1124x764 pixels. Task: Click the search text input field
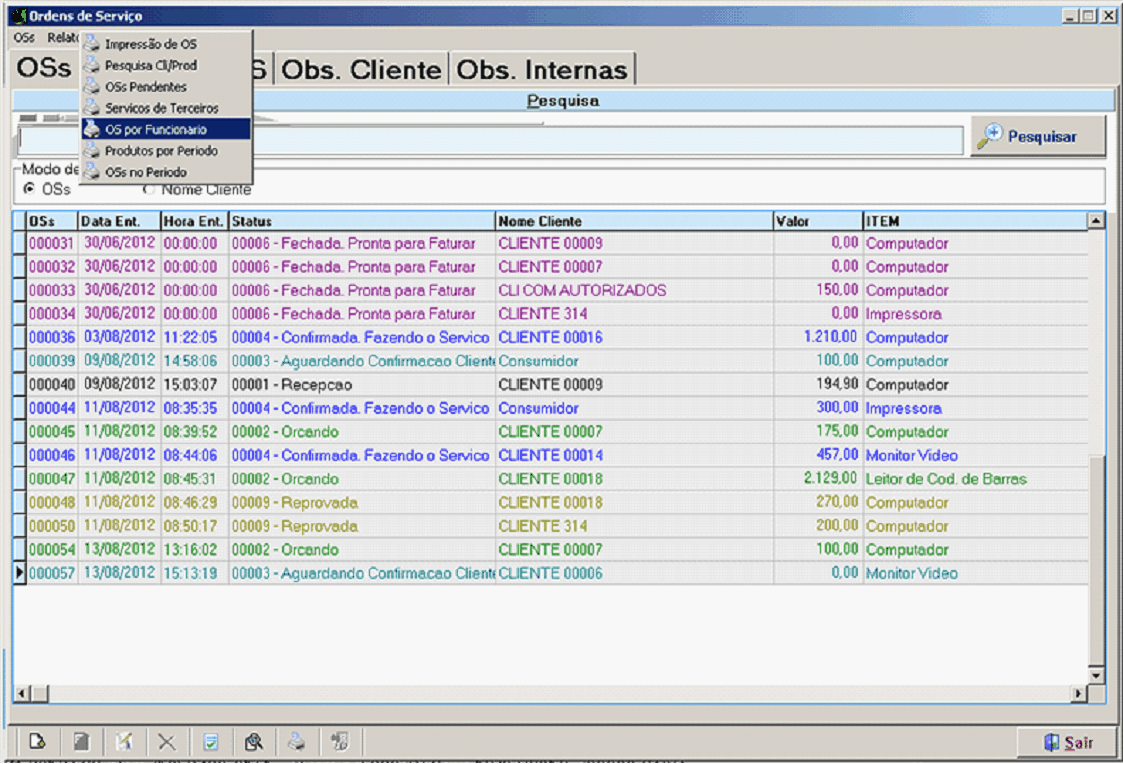pos(490,141)
